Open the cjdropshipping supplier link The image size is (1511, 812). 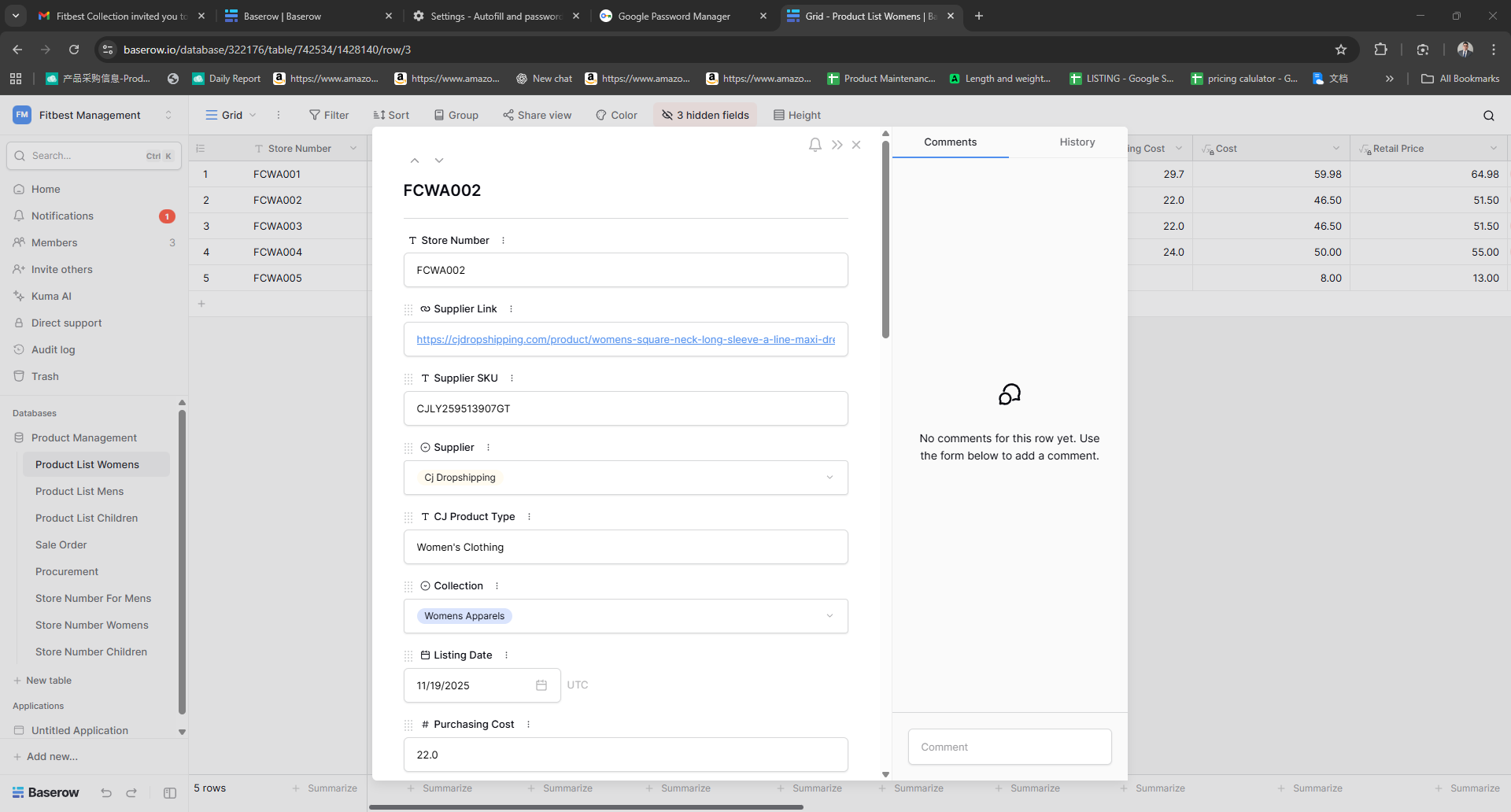tap(626, 340)
